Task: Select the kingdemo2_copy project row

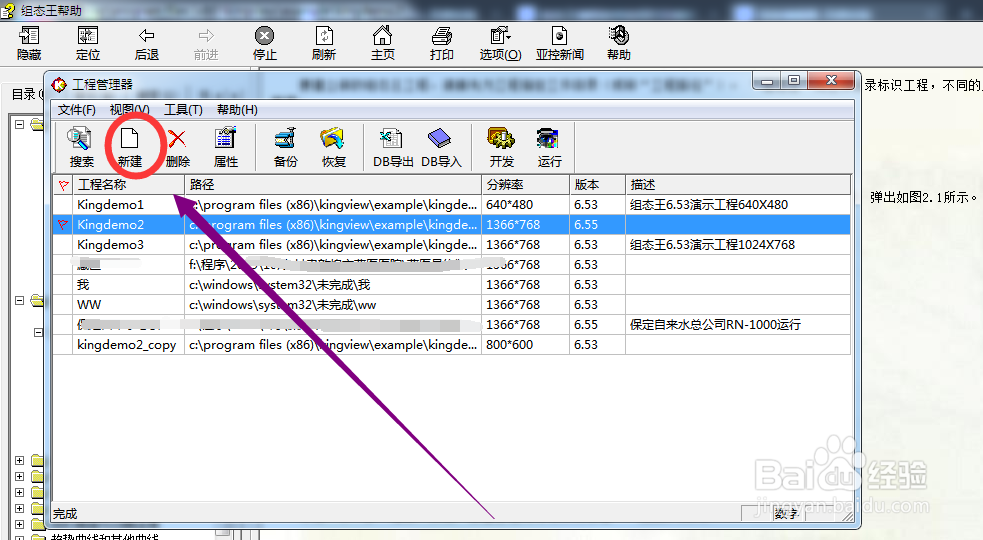Action: coord(452,345)
